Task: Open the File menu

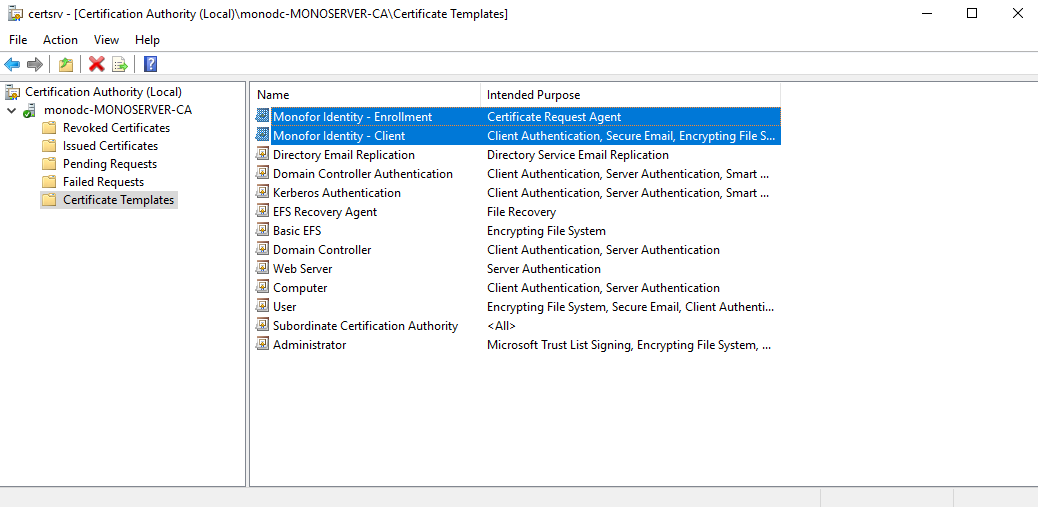Action: coord(18,40)
